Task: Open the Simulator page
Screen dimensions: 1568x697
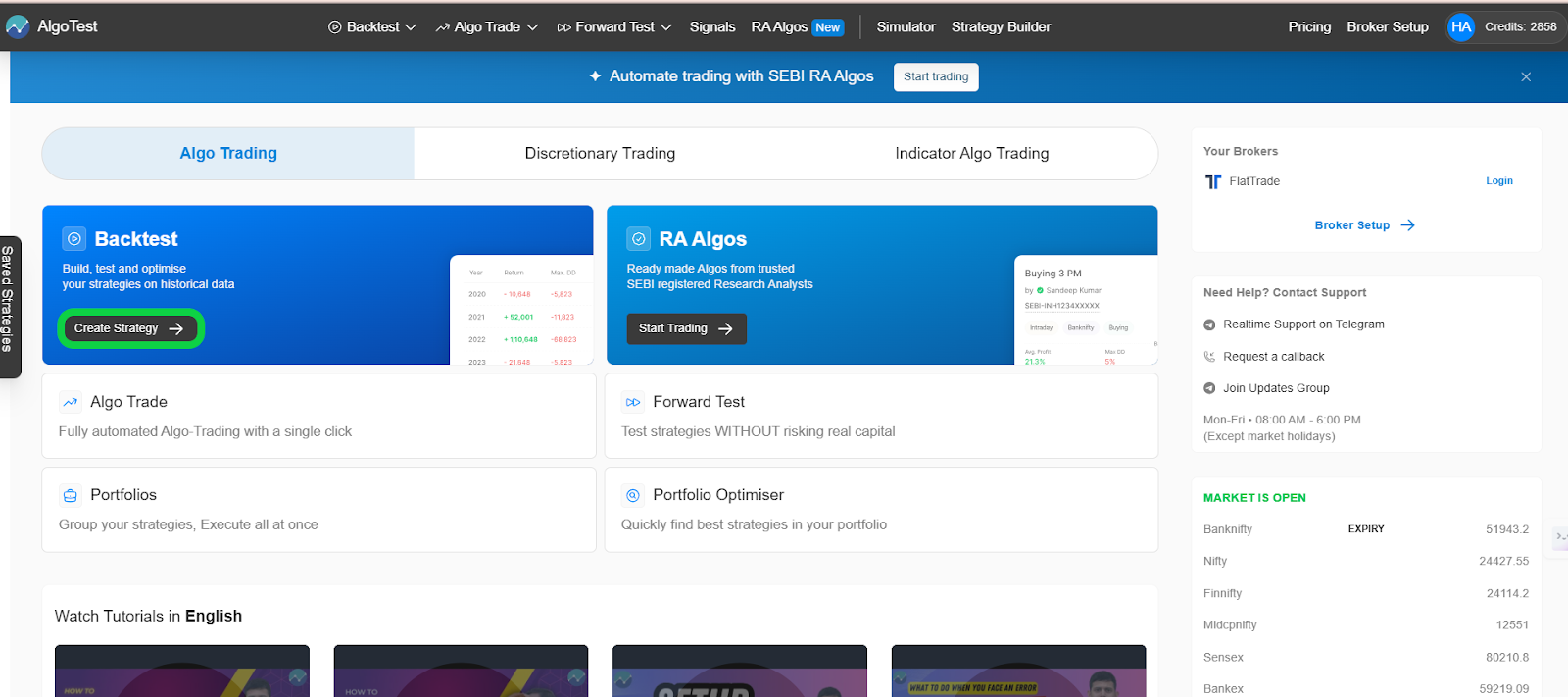Action: point(906,27)
